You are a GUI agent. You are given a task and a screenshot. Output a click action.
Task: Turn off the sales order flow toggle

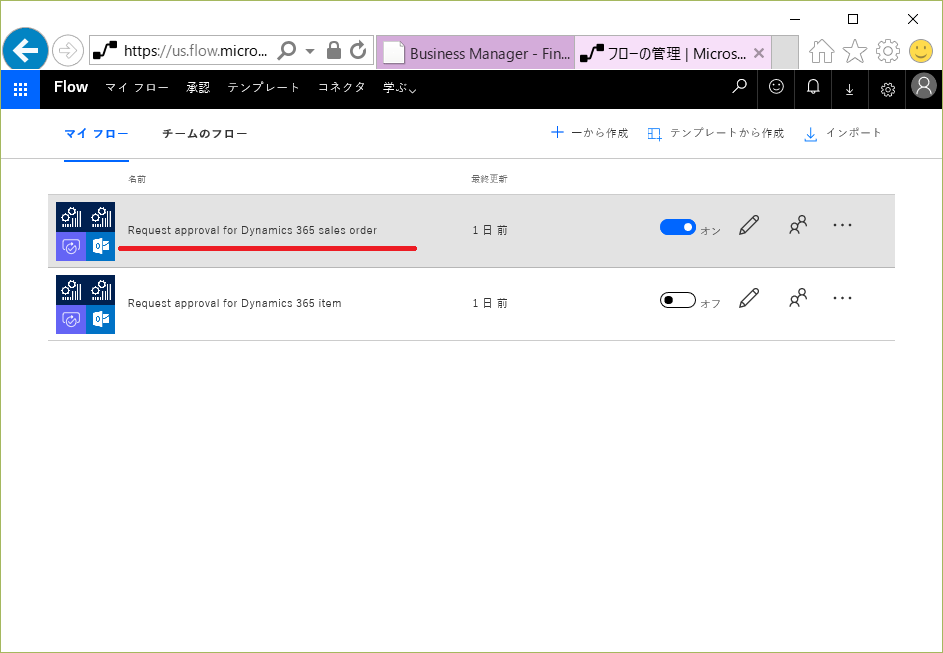click(678, 227)
